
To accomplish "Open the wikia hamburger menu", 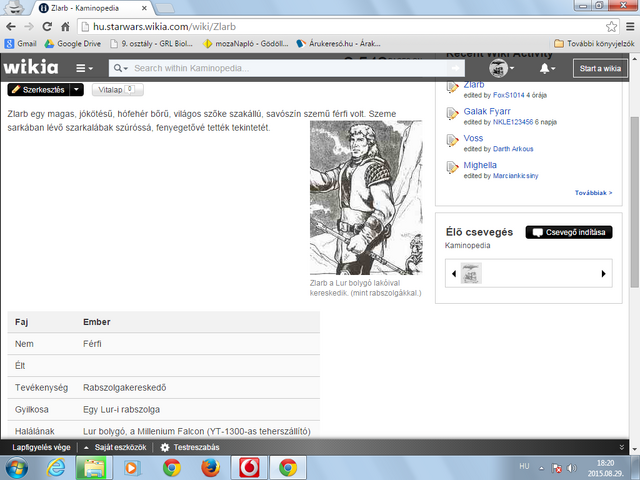I will [84, 68].
